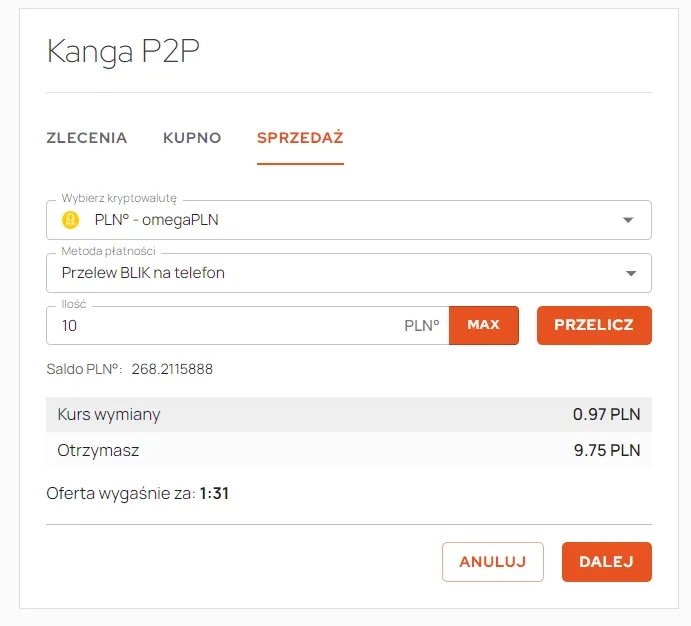
Task: Click the MAX button
Action: tap(484, 325)
